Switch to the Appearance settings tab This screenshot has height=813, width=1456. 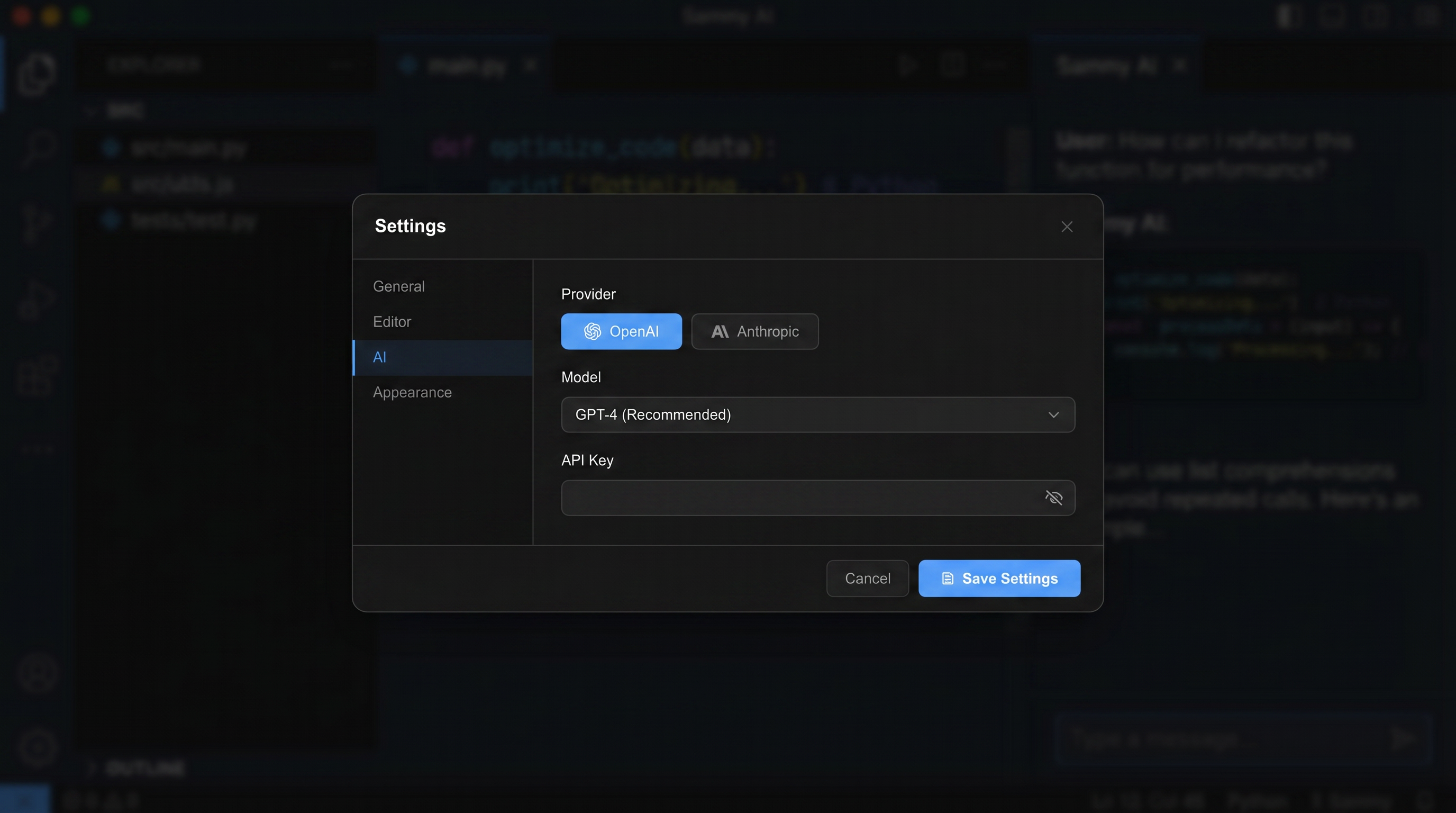coord(412,392)
